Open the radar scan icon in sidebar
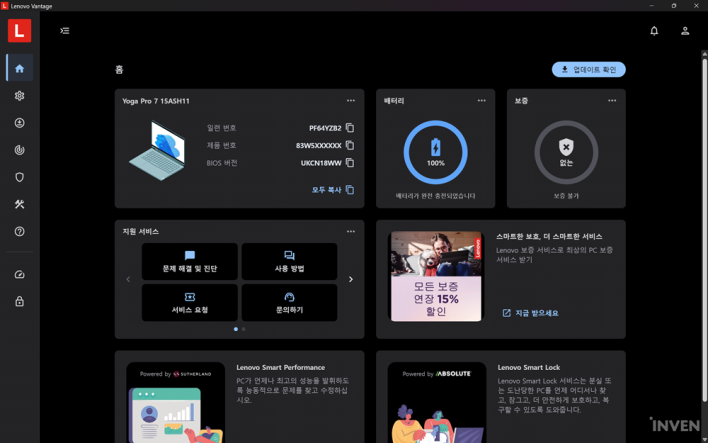This screenshot has width=708, height=443. [19, 150]
